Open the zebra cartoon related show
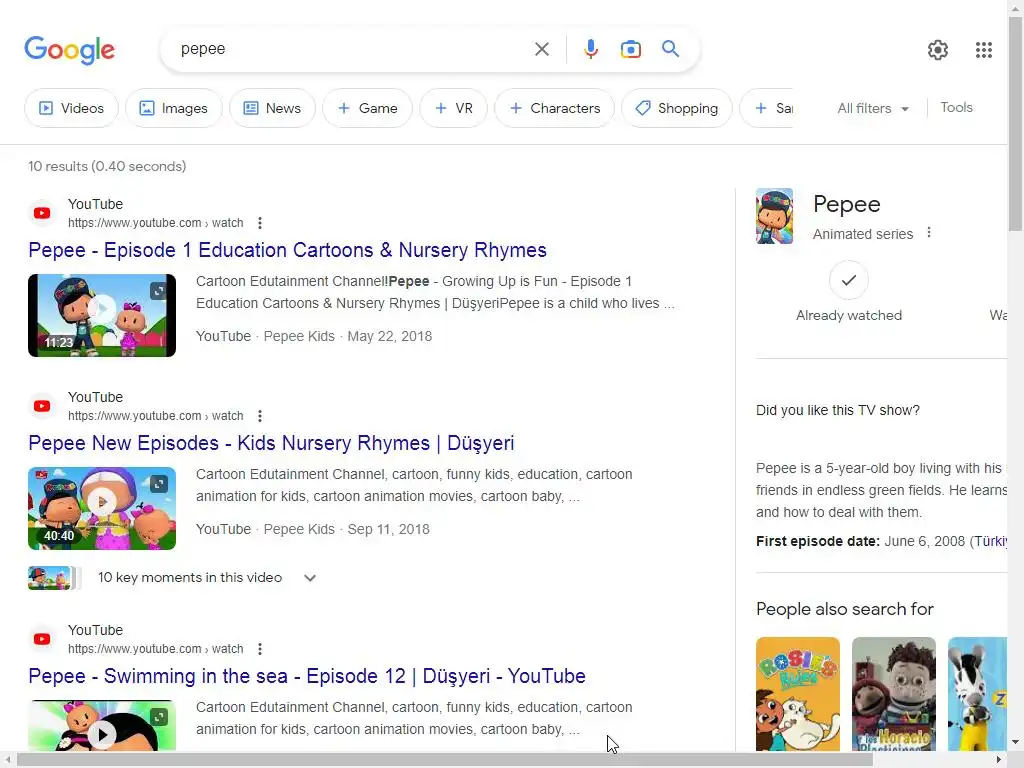 977,694
